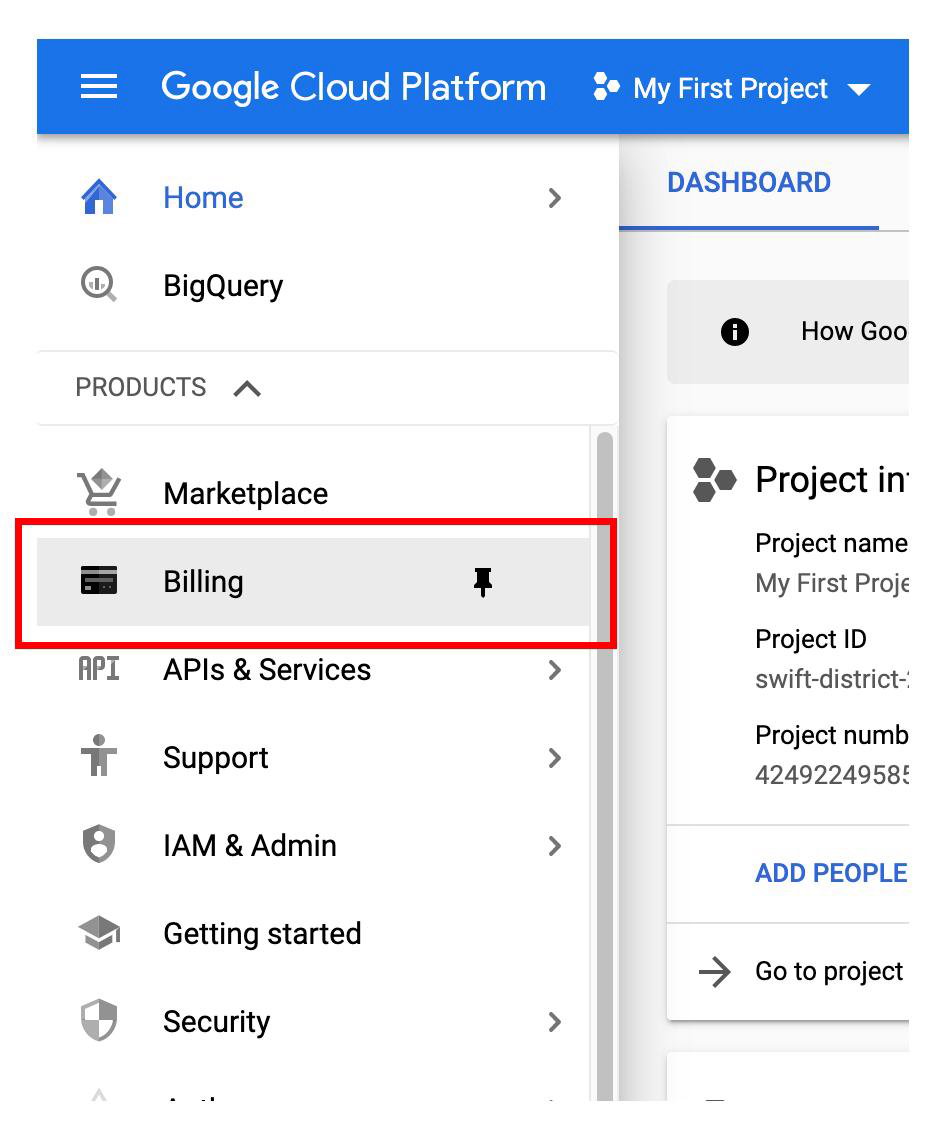Click the Marketplace shopping cart icon
The width and height of the screenshot is (925, 1121).
(99, 492)
